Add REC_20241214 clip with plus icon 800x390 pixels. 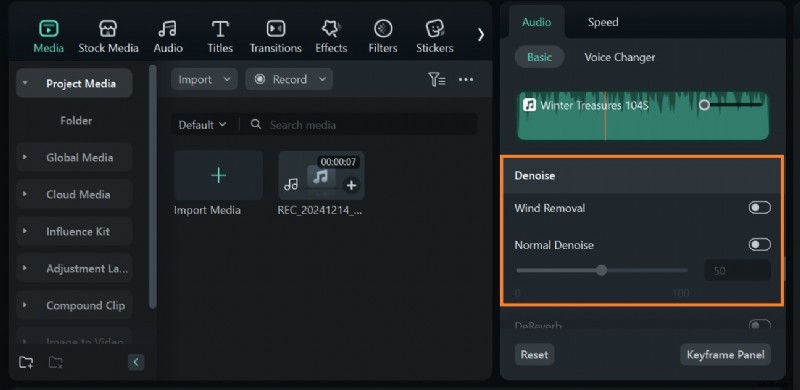tap(351, 185)
